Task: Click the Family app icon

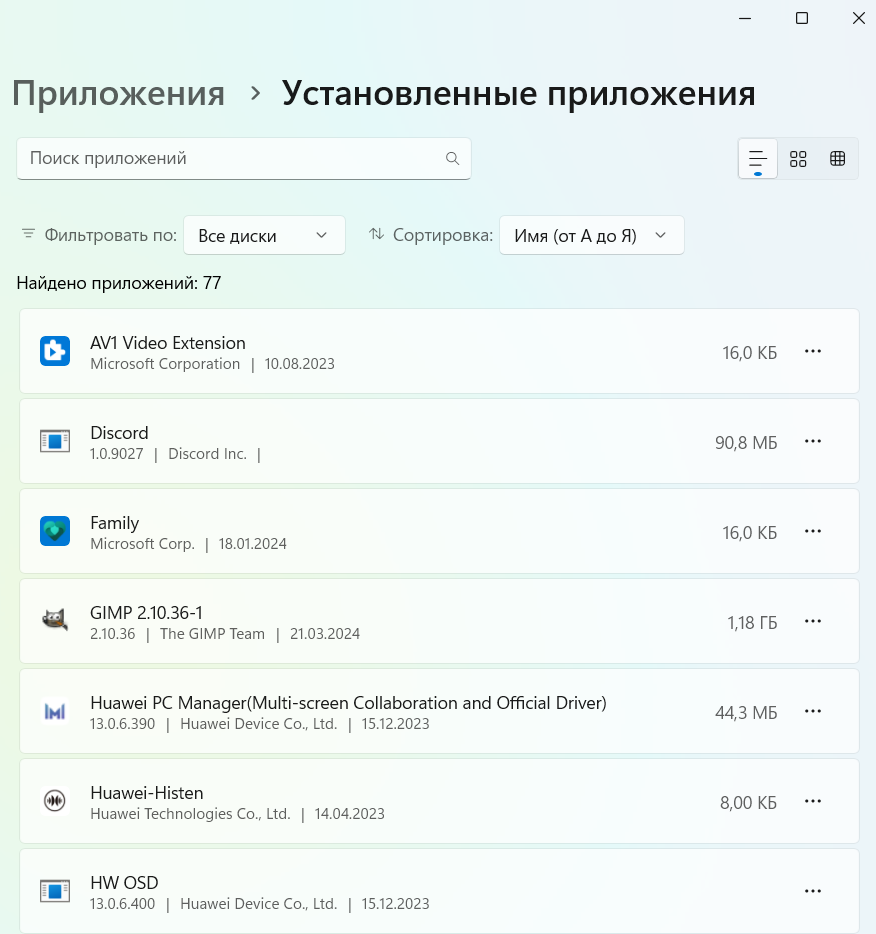Action: (55, 531)
